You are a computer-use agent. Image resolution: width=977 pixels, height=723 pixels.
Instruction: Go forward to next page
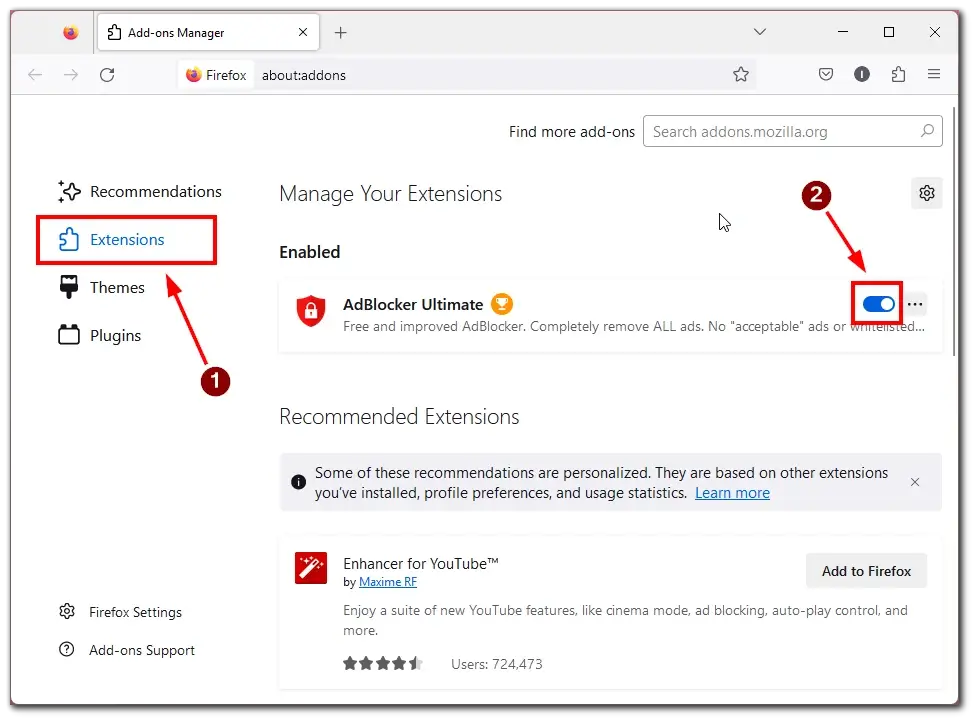[x=71, y=75]
